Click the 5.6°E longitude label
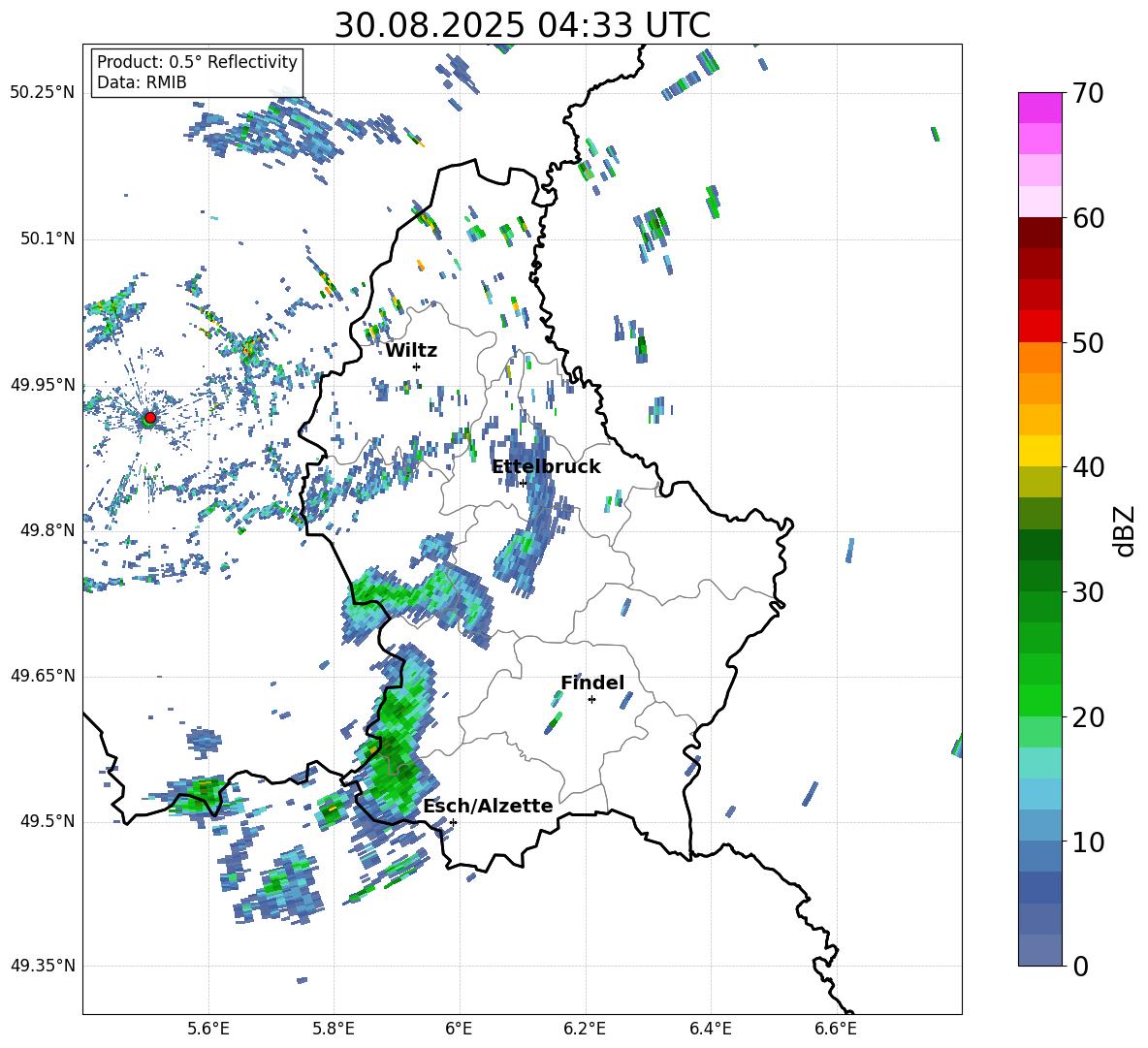The width and height of the screenshot is (1148, 1048). click(207, 1029)
